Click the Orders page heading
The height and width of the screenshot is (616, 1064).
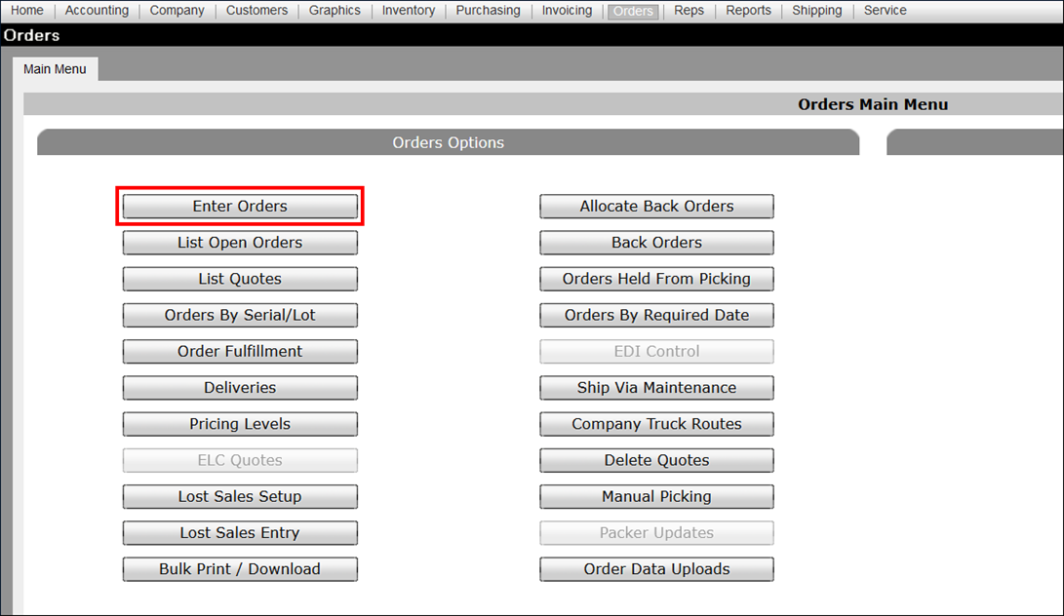31,35
